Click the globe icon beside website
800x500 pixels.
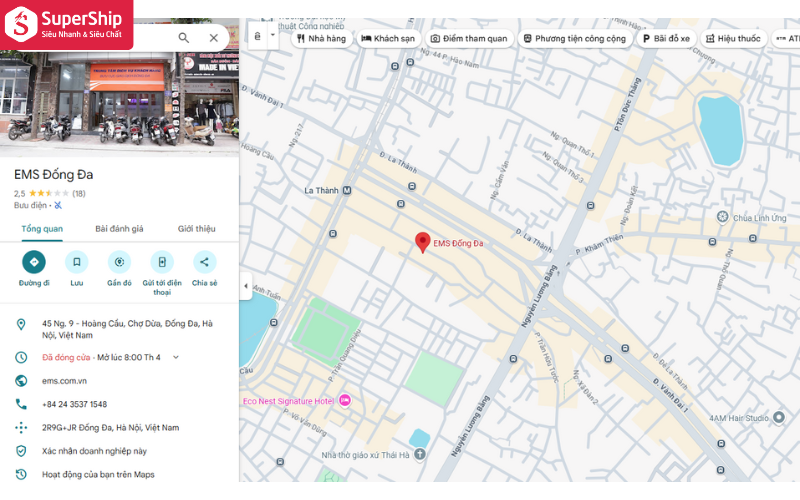pos(21,381)
